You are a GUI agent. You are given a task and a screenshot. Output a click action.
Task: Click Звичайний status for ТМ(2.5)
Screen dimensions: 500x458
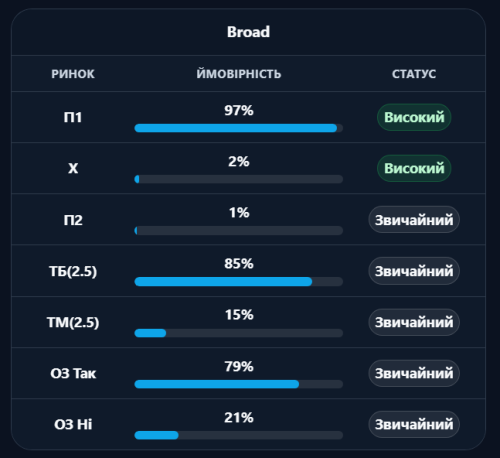414,322
